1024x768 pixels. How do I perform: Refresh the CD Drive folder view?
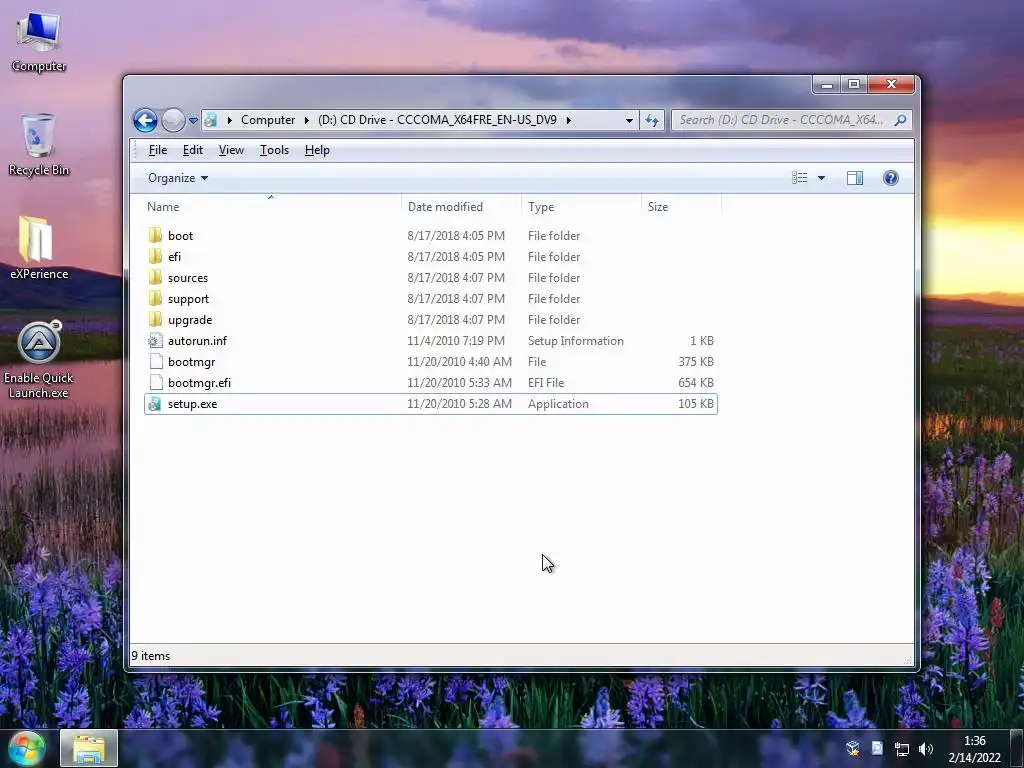click(x=652, y=120)
